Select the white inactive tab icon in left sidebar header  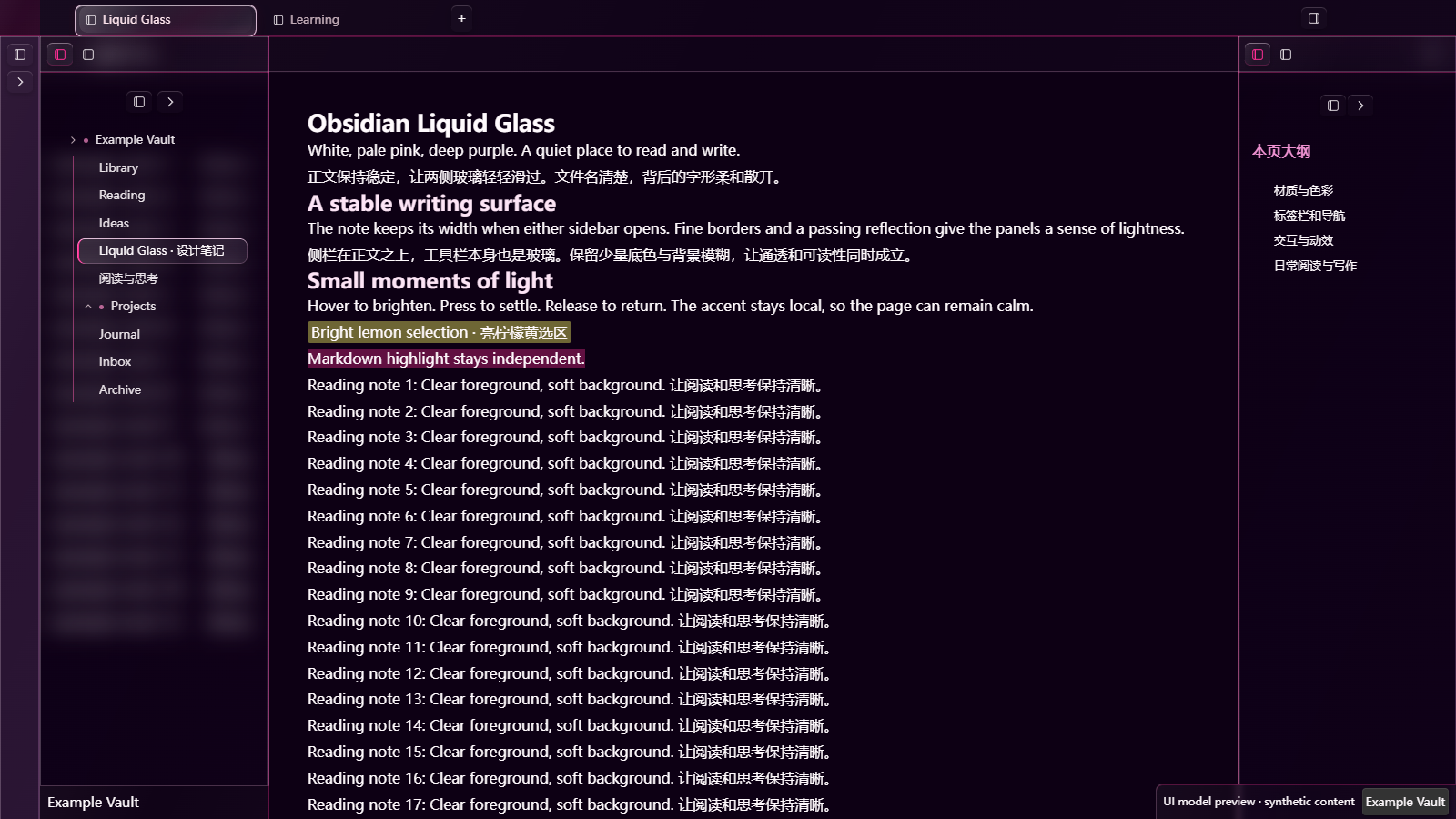[x=88, y=55]
